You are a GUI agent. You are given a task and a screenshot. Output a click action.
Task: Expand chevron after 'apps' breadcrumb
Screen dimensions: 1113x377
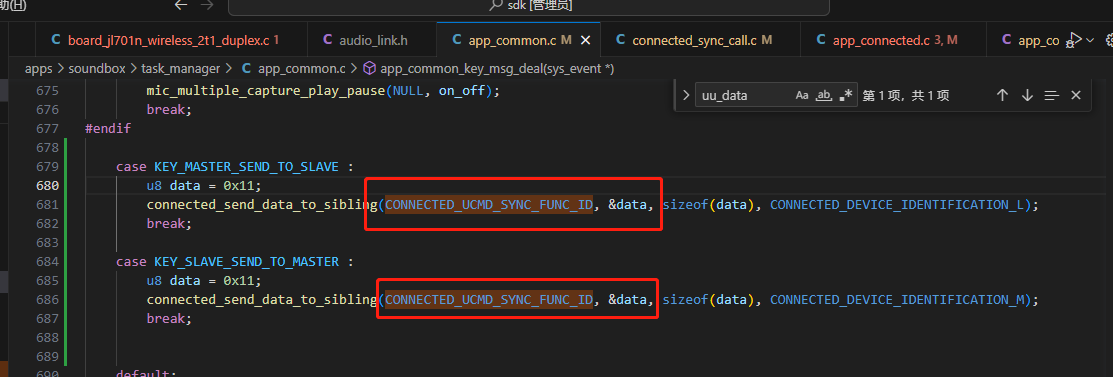click(61, 69)
